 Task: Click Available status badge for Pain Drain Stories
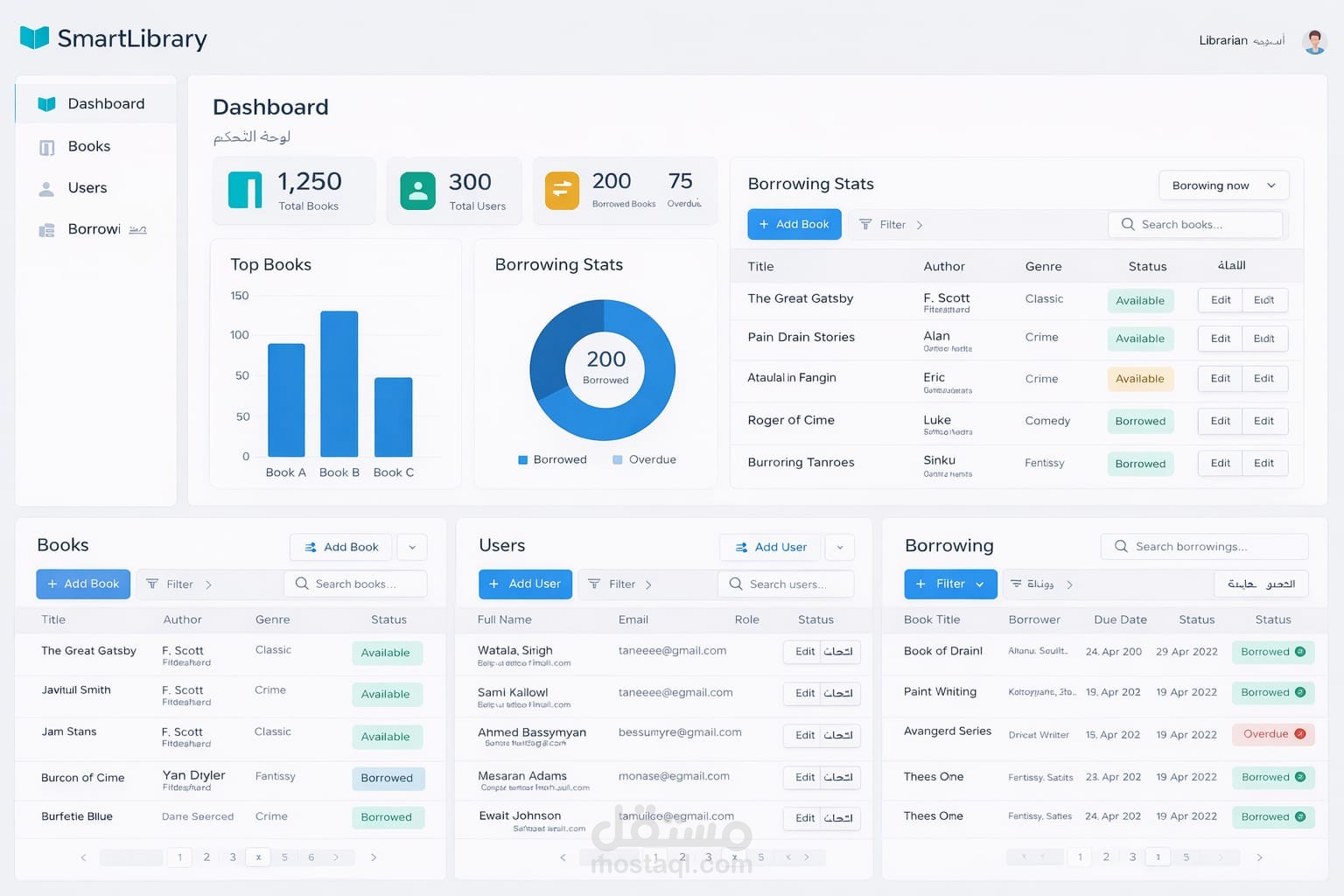pyautogui.click(x=1140, y=339)
